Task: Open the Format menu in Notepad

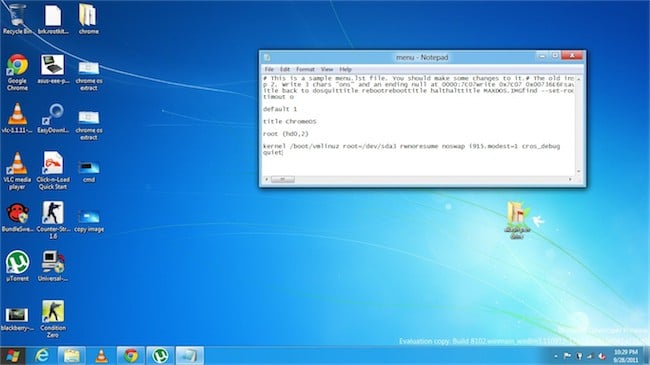Action: pyautogui.click(x=306, y=69)
